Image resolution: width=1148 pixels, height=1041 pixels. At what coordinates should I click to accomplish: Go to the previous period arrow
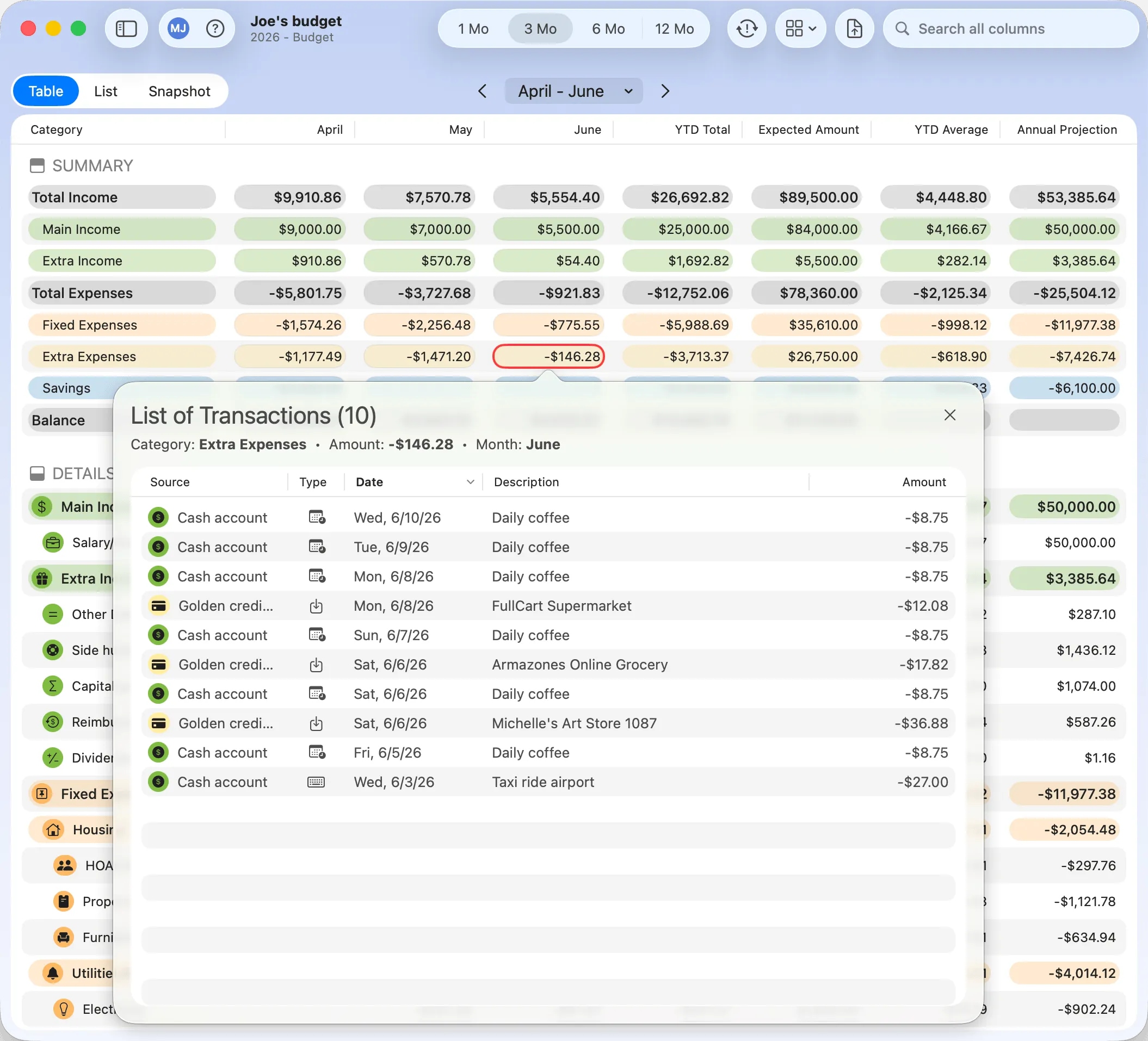click(x=482, y=91)
